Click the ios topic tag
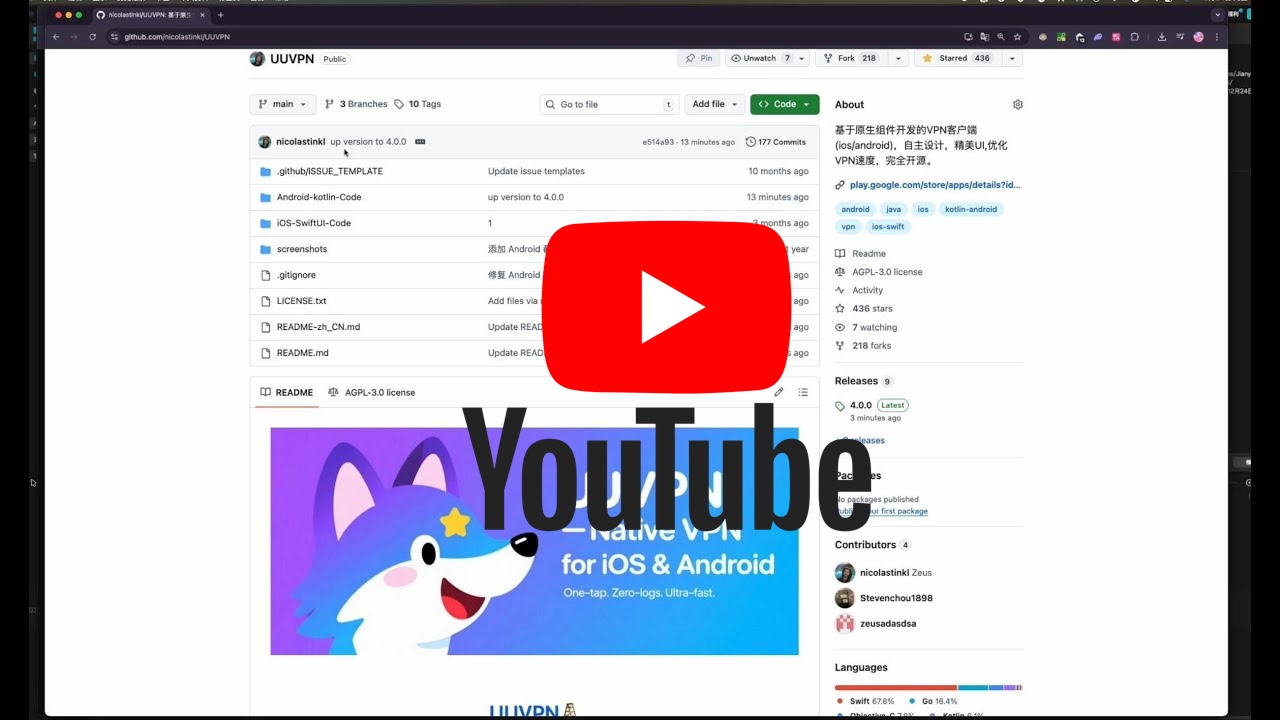Screen dimensions: 1280x720 [923, 209]
